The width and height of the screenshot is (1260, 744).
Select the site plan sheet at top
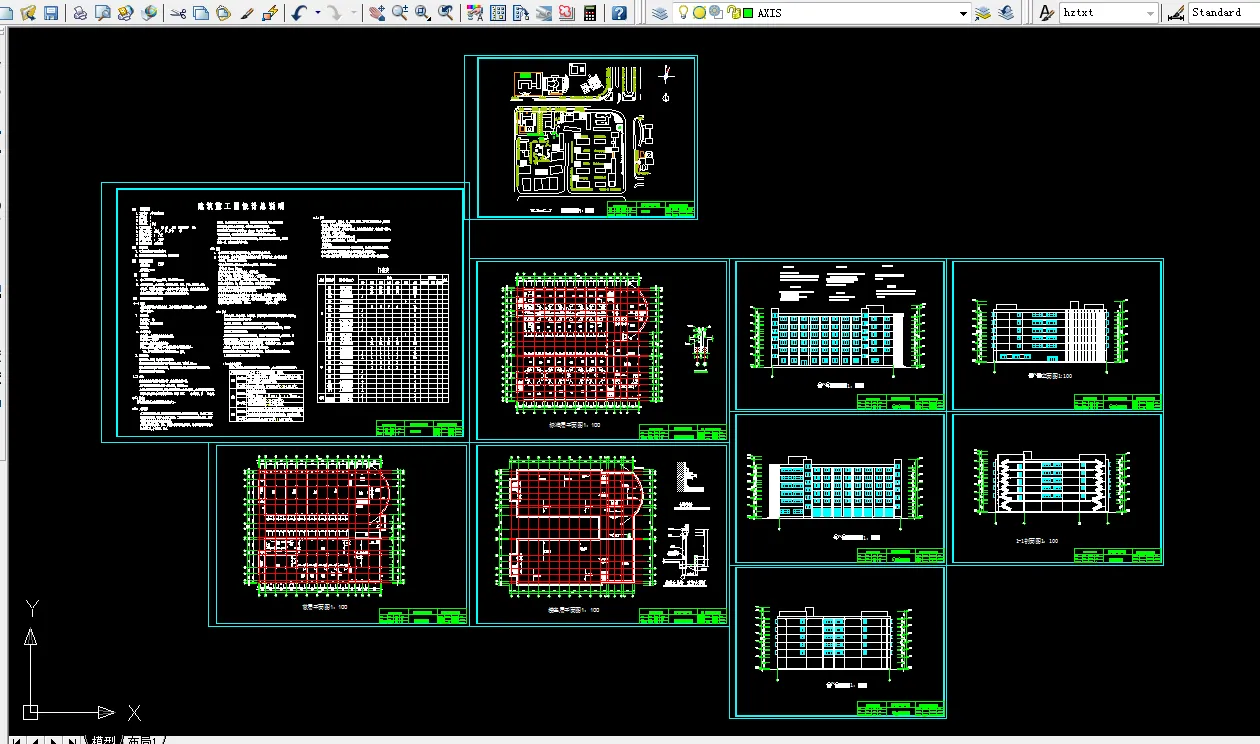point(581,137)
